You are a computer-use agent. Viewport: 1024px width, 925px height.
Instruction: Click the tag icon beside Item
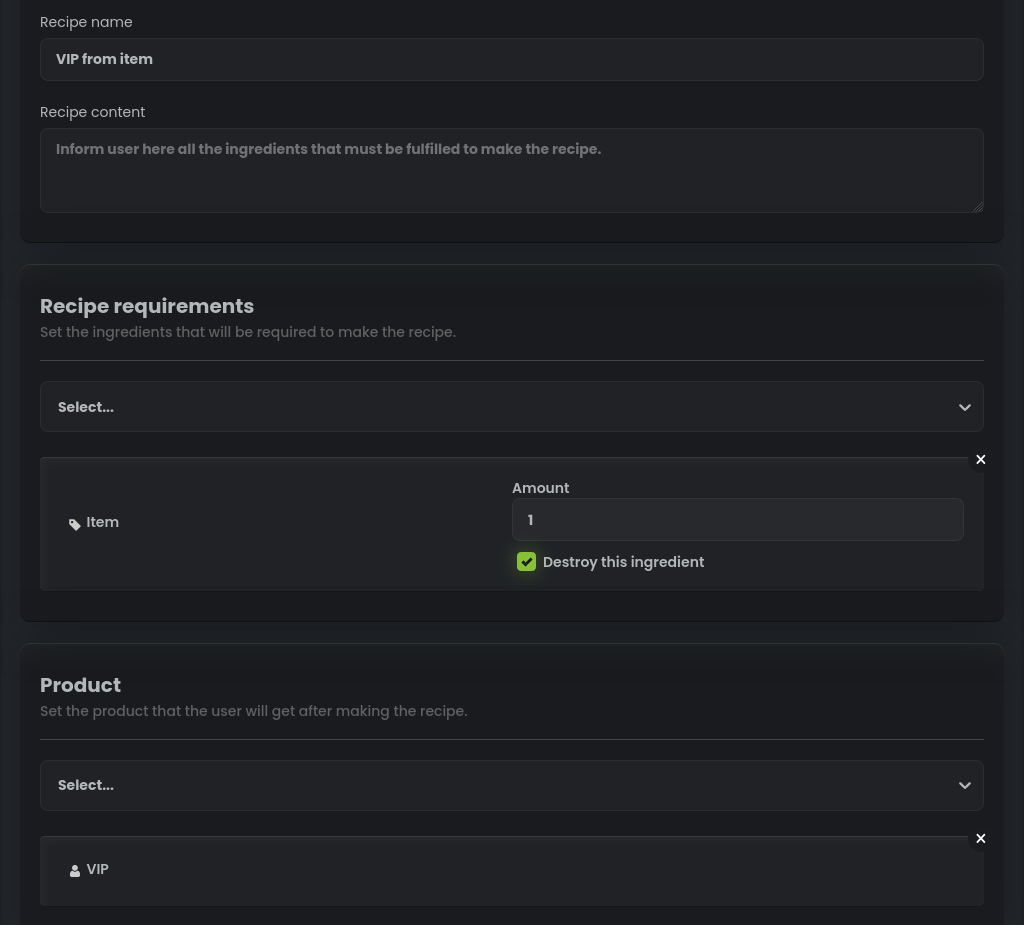click(76, 524)
